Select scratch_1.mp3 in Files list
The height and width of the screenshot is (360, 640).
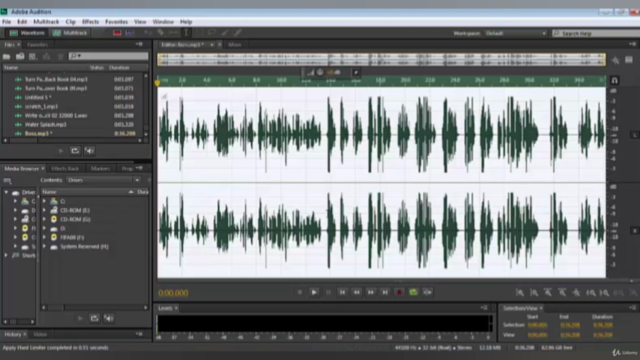click(41, 107)
